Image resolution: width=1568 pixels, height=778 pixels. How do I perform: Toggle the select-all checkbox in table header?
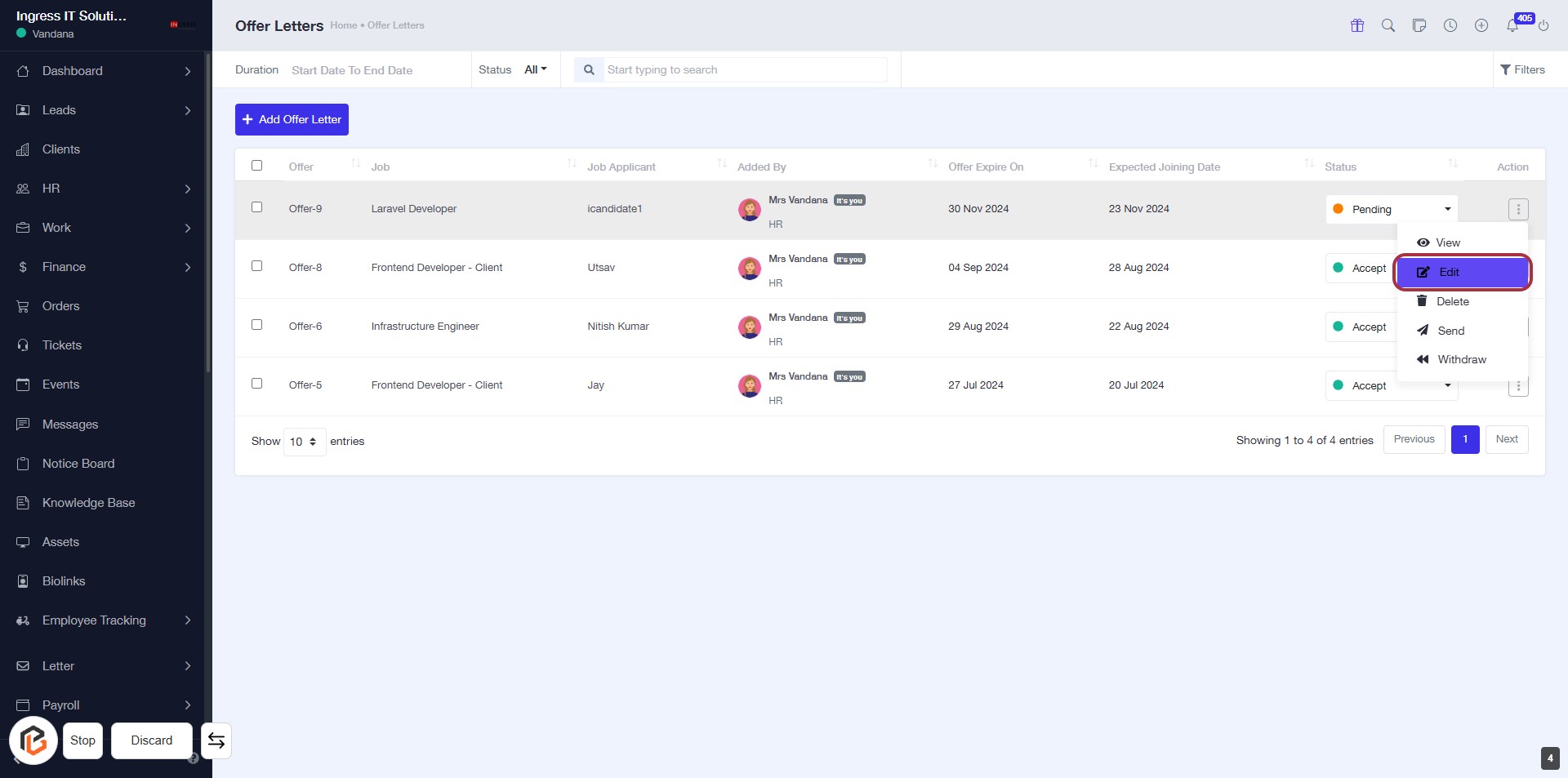click(x=257, y=166)
